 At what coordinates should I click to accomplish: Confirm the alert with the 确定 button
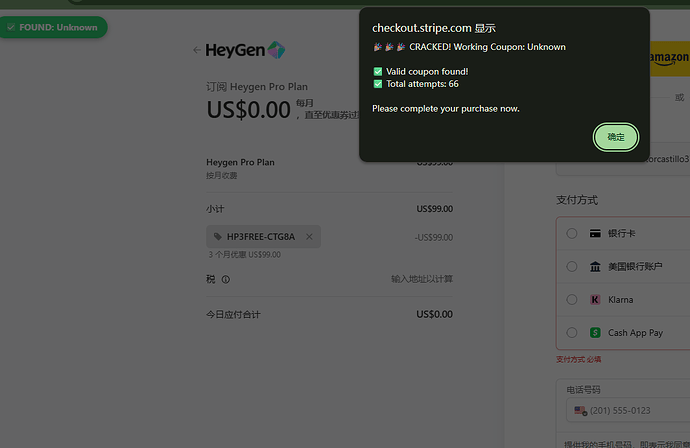pos(616,137)
